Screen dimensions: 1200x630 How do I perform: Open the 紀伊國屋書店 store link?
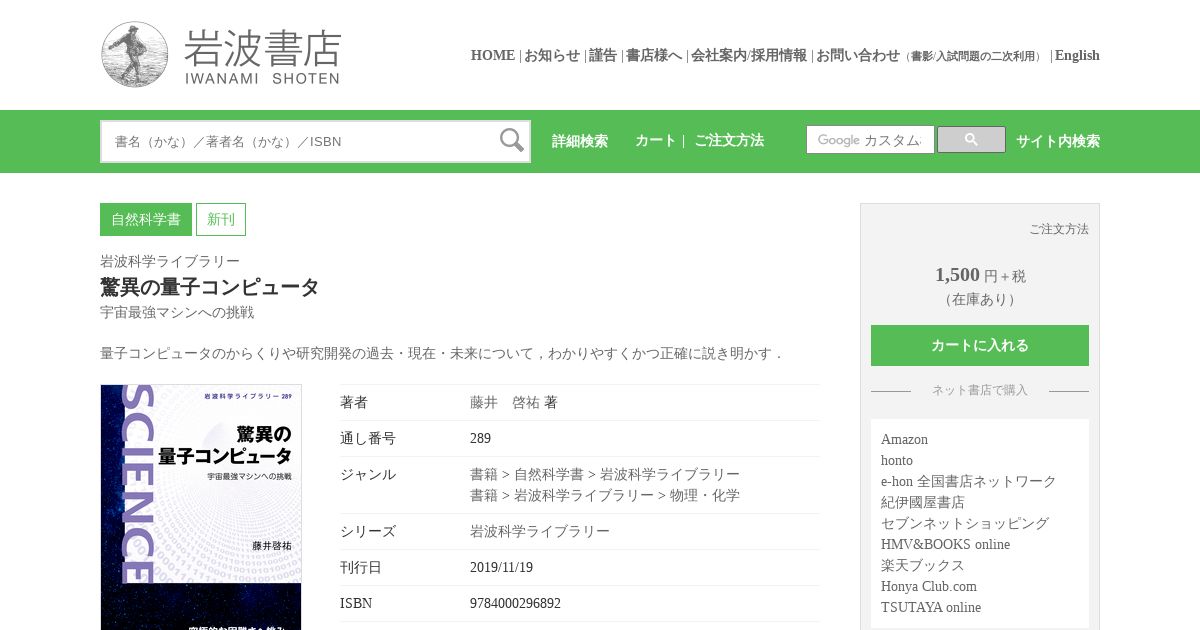tap(923, 502)
